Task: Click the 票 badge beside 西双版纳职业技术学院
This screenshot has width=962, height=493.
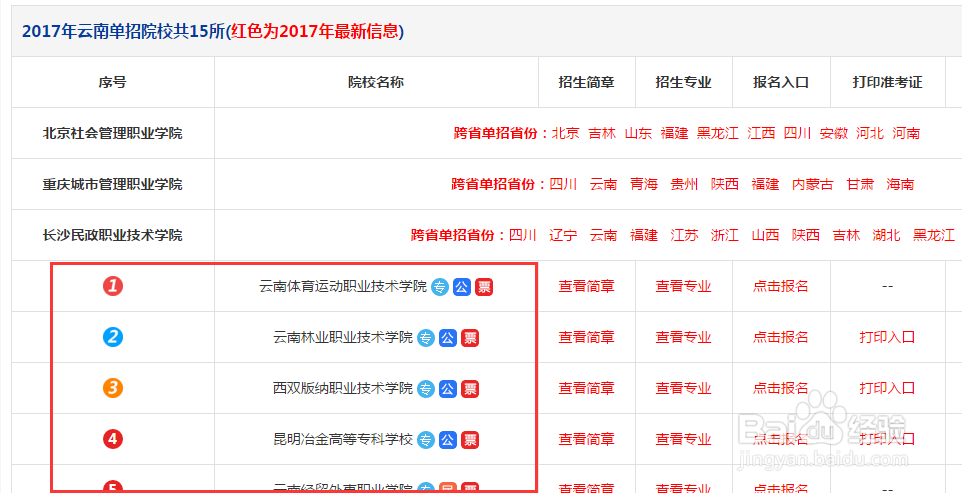Action: [471, 388]
